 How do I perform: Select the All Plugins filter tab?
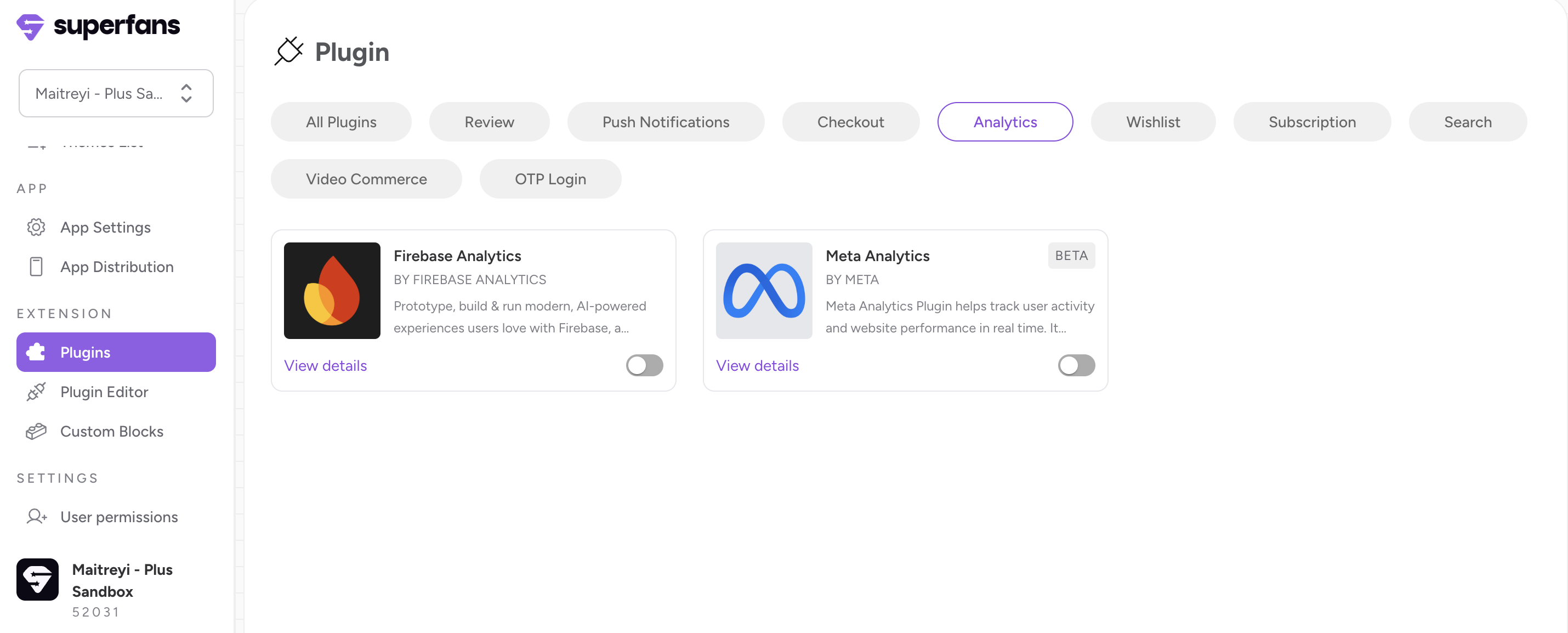coord(341,122)
